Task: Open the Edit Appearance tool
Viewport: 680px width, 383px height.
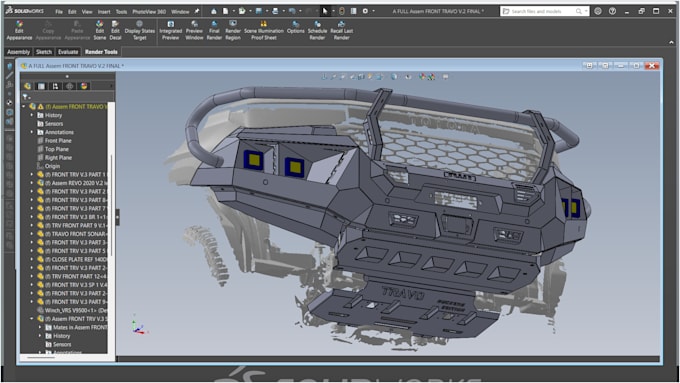Action: point(19,30)
